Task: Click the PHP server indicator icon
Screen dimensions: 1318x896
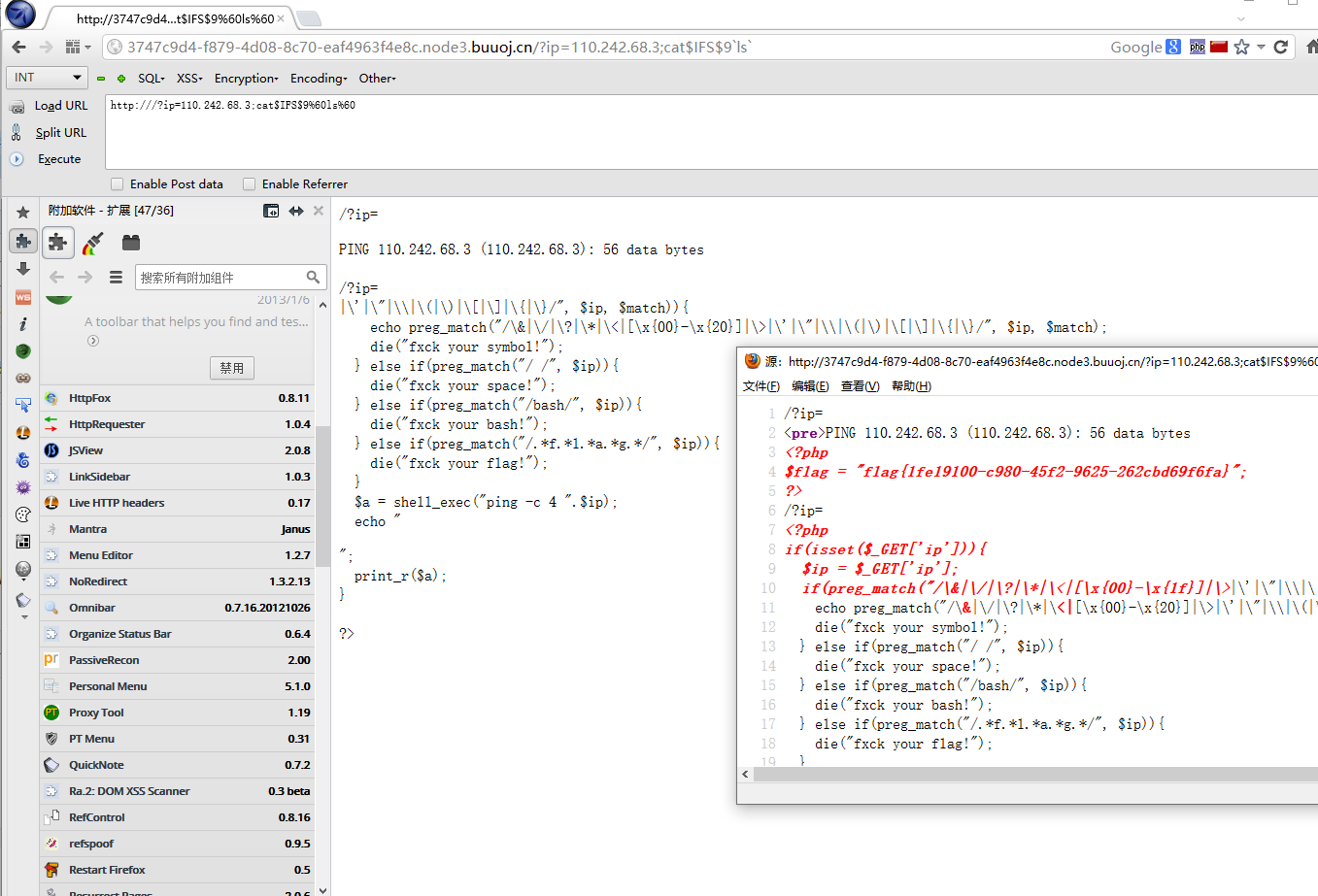Action: point(1198,47)
